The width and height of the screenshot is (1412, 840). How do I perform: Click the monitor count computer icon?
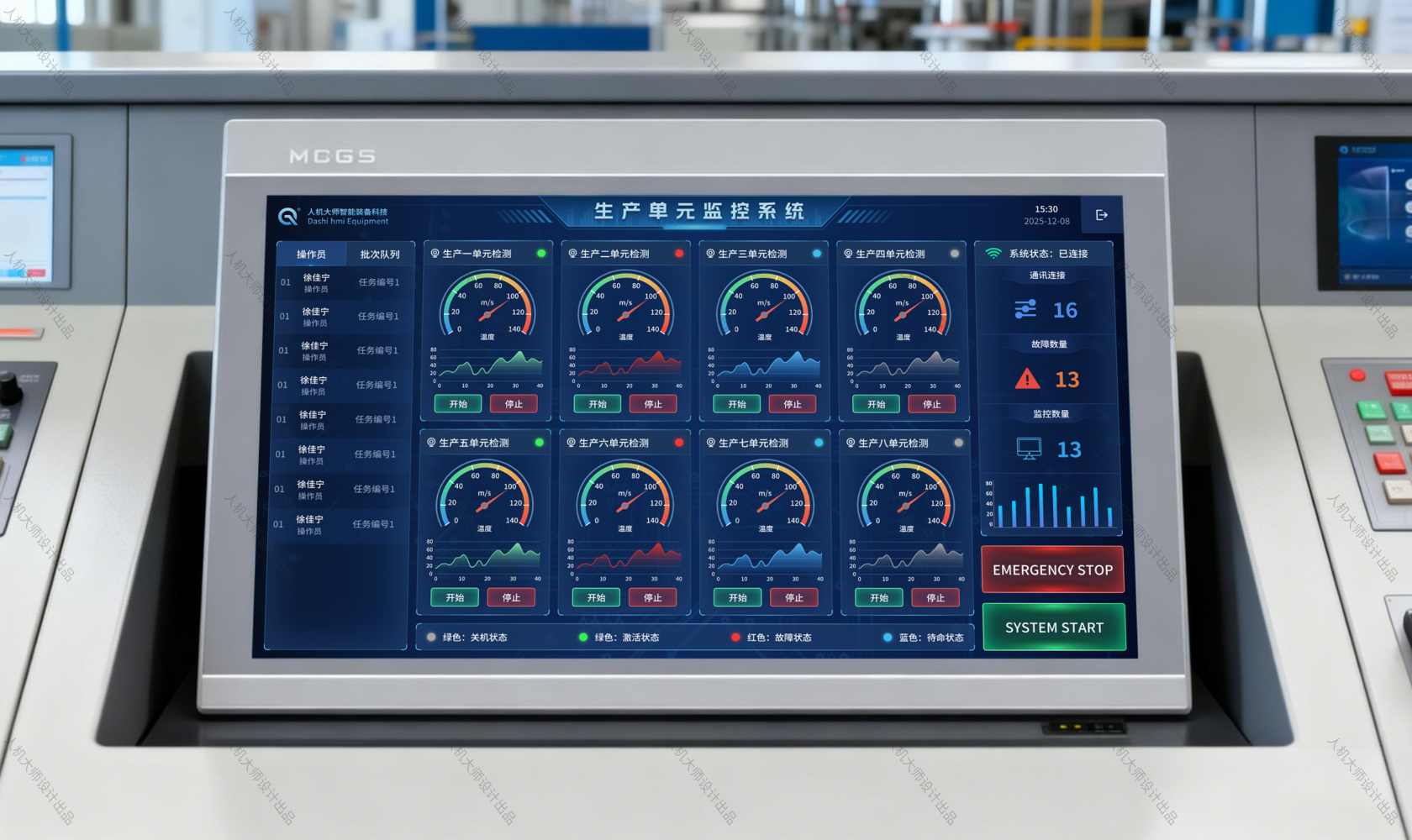click(x=1029, y=449)
